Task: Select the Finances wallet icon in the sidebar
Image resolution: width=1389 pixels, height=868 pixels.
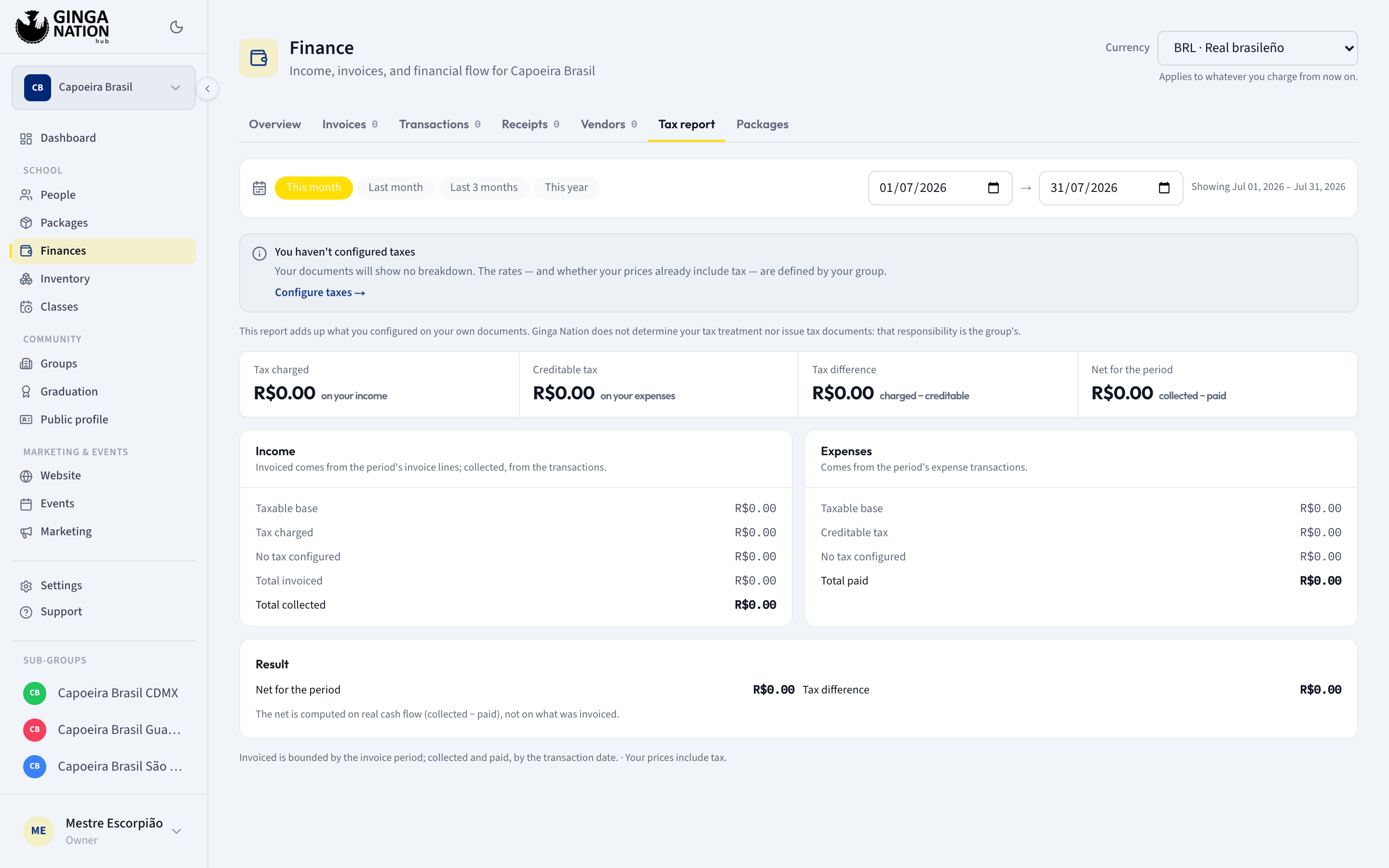Action: tap(26, 251)
